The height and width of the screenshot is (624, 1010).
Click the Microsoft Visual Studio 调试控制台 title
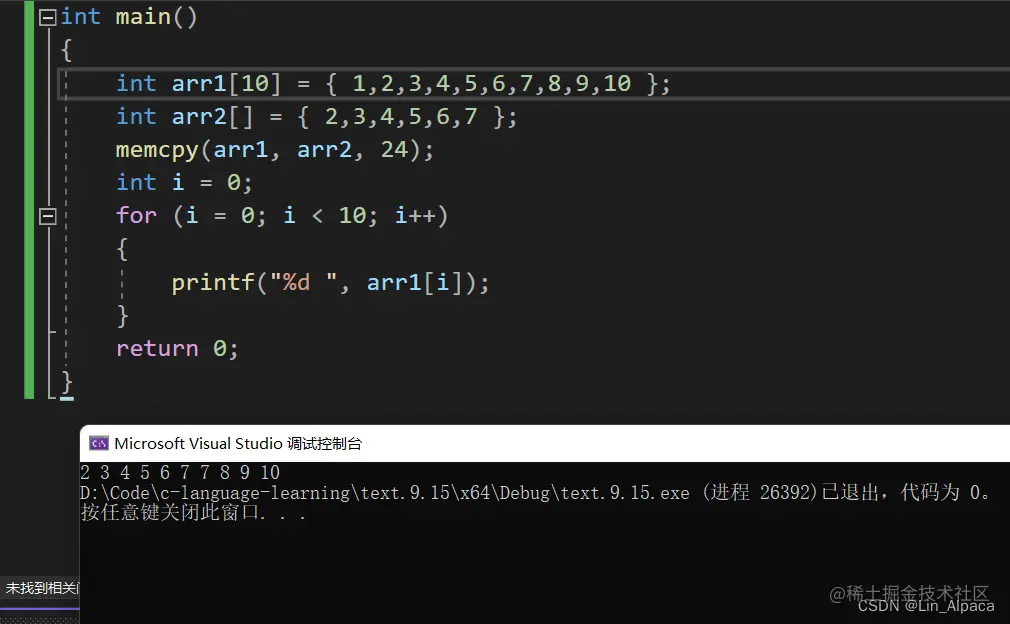(238, 443)
